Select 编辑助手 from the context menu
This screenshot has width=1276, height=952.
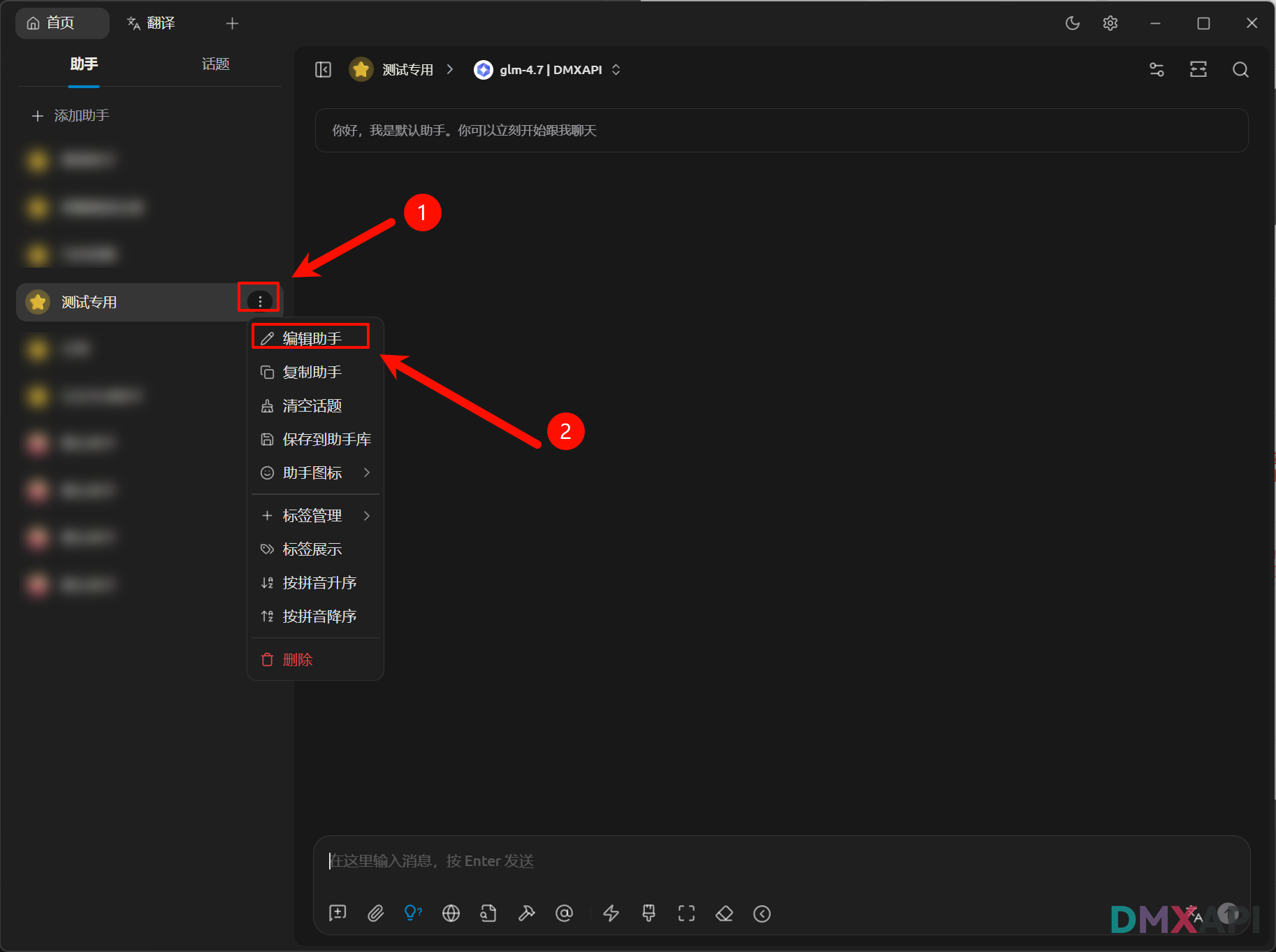(x=312, y=338)
